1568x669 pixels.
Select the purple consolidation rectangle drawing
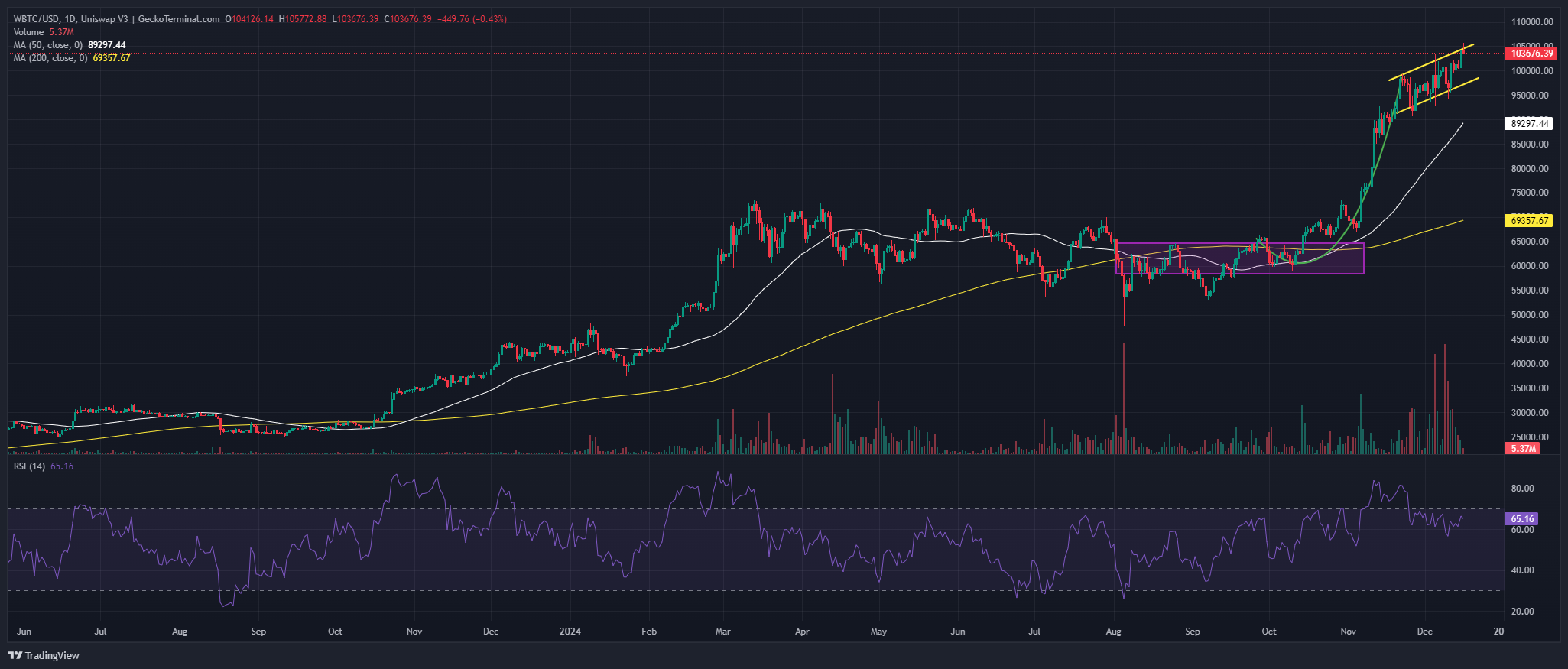[x=1240, y=258]
